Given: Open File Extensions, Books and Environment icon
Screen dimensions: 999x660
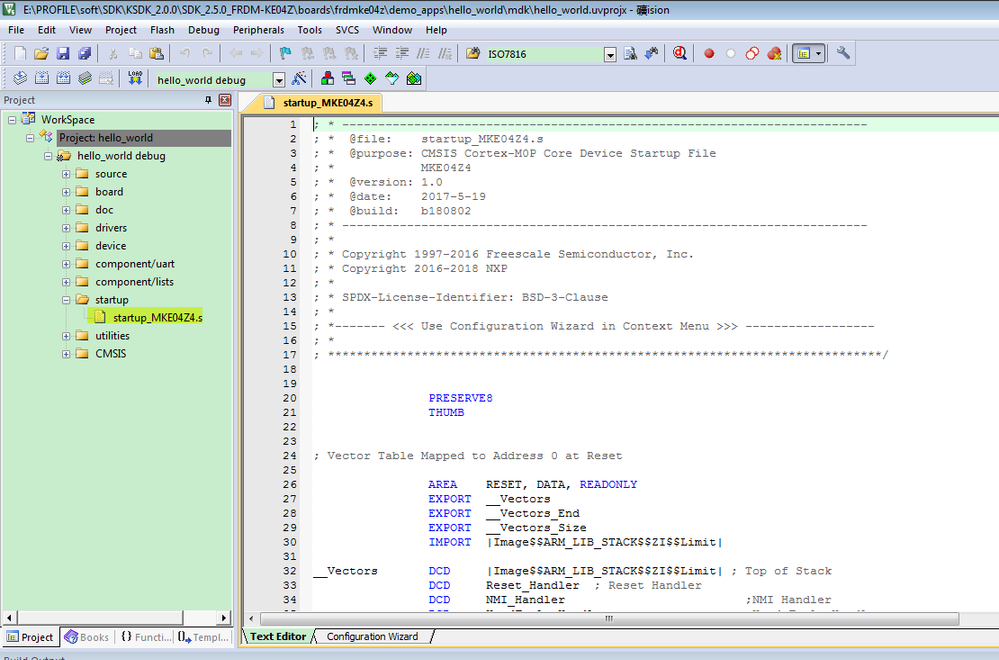Looking at the screenshot, I should (x=327, y=78).
